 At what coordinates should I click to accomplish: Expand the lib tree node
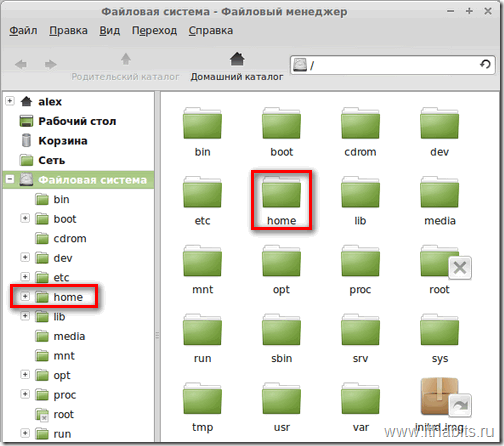pos(25,316)
